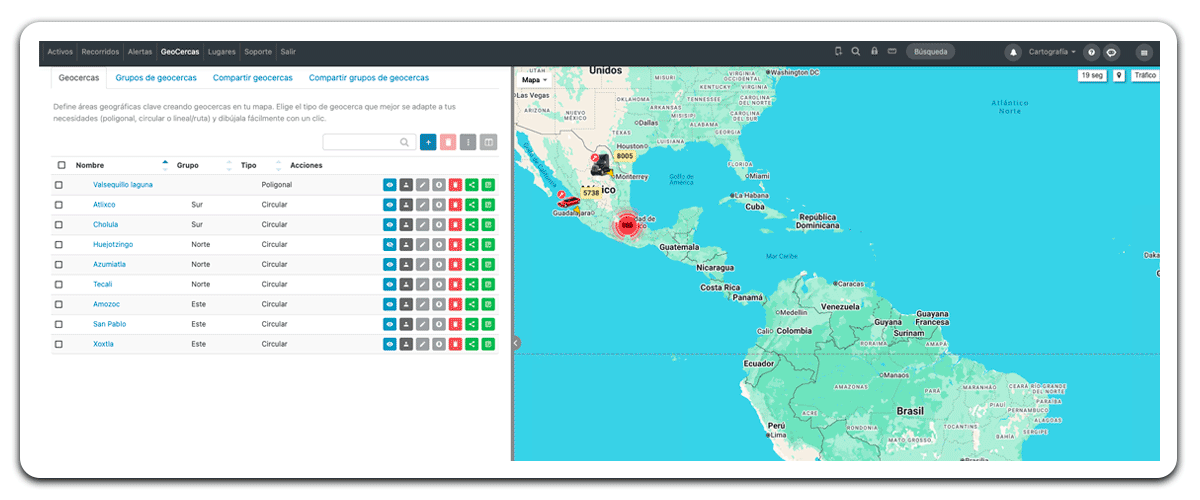Click the Búsqueda button
Viewport: 1200px width, 500px height.
pyautogui.click(x=930, y=51)
